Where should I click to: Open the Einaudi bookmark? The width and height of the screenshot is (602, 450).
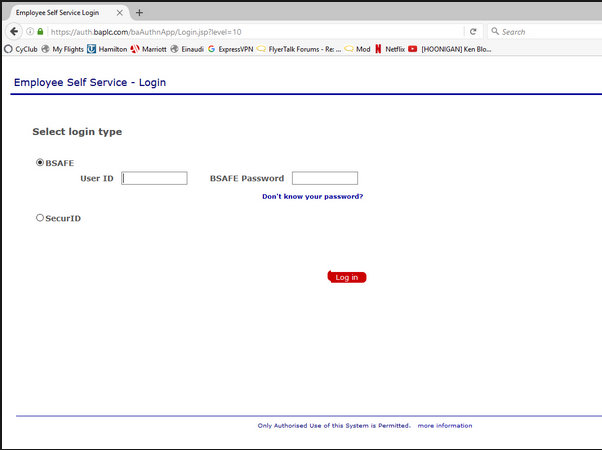click(x=187, y=49)
